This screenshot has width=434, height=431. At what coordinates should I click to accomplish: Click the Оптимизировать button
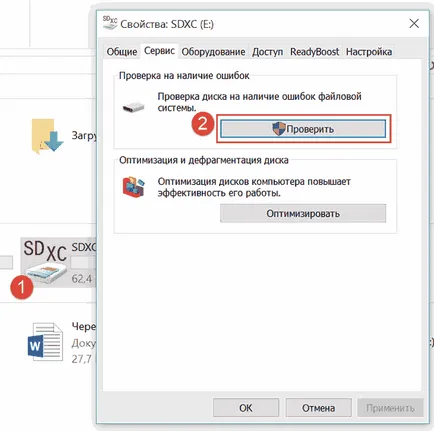[303, 213]
